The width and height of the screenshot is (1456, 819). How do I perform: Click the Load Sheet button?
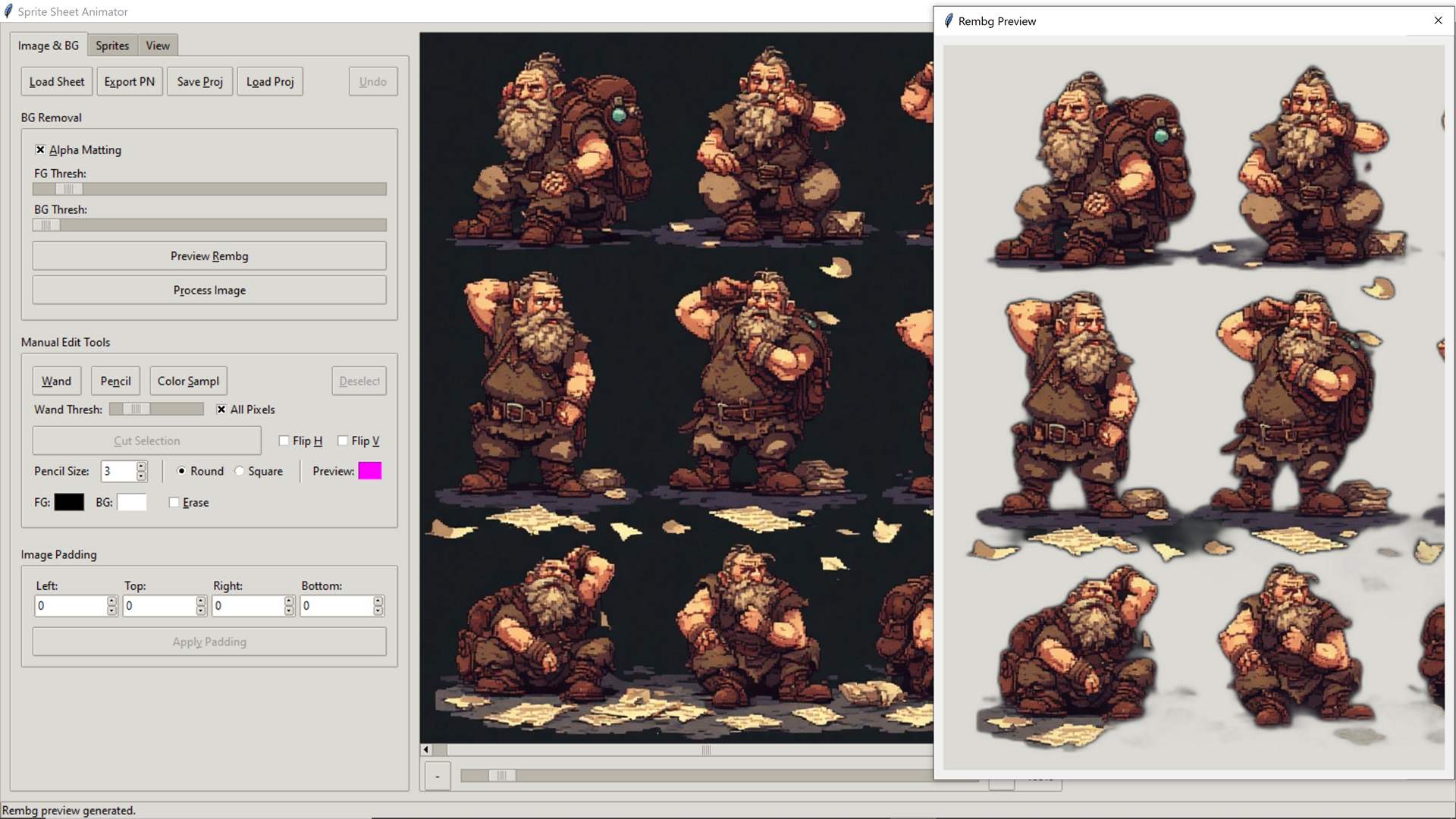tap(57, 82)
